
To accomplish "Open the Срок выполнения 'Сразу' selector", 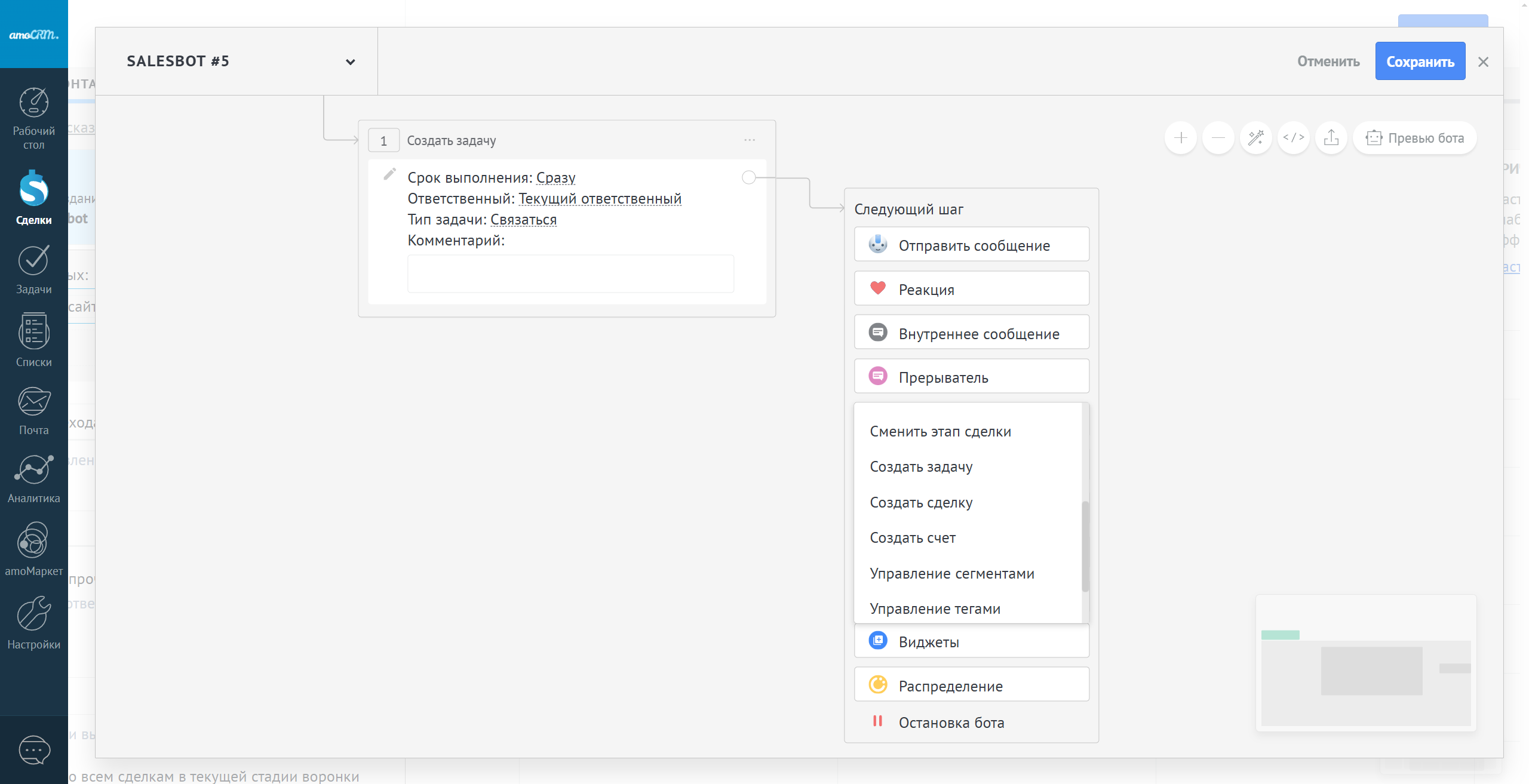I will pos(555,178).
